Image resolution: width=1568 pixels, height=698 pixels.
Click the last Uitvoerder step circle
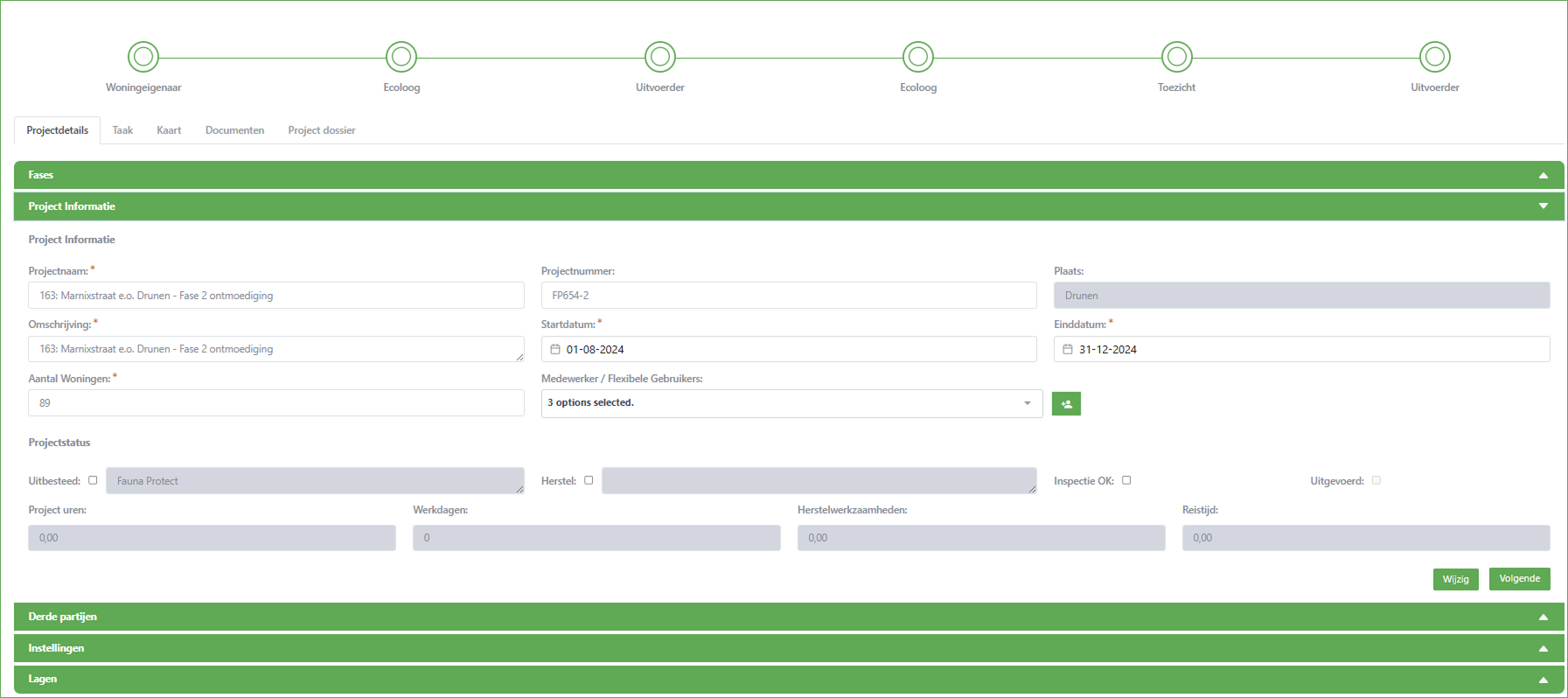pyautogui.click(x=1434, y=58)
